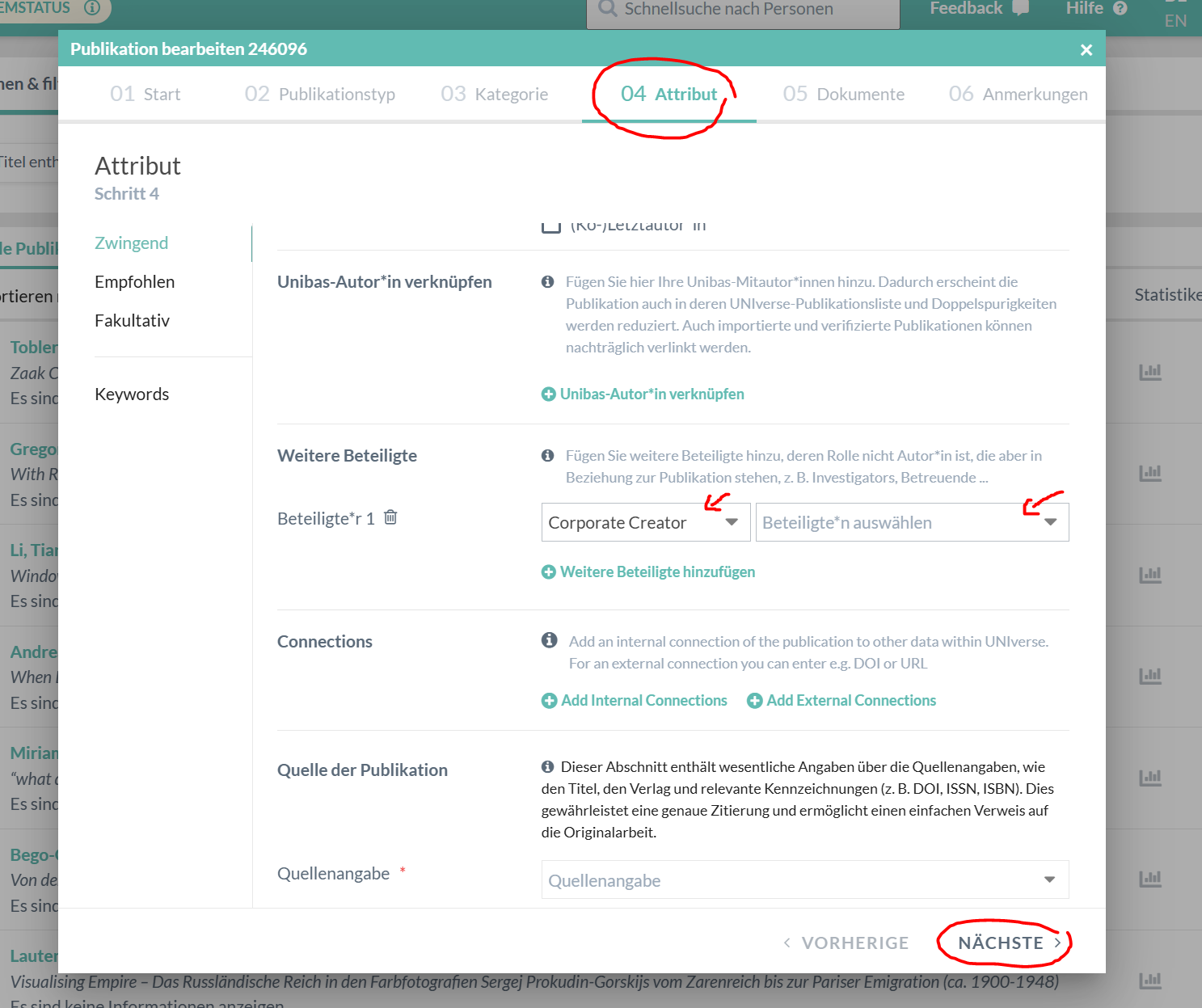Image resolution: width=1202 pixels, height=1008 pixels.
Task: Open the Corporate Creator role dropdown
Action: (x=645, y=522)
